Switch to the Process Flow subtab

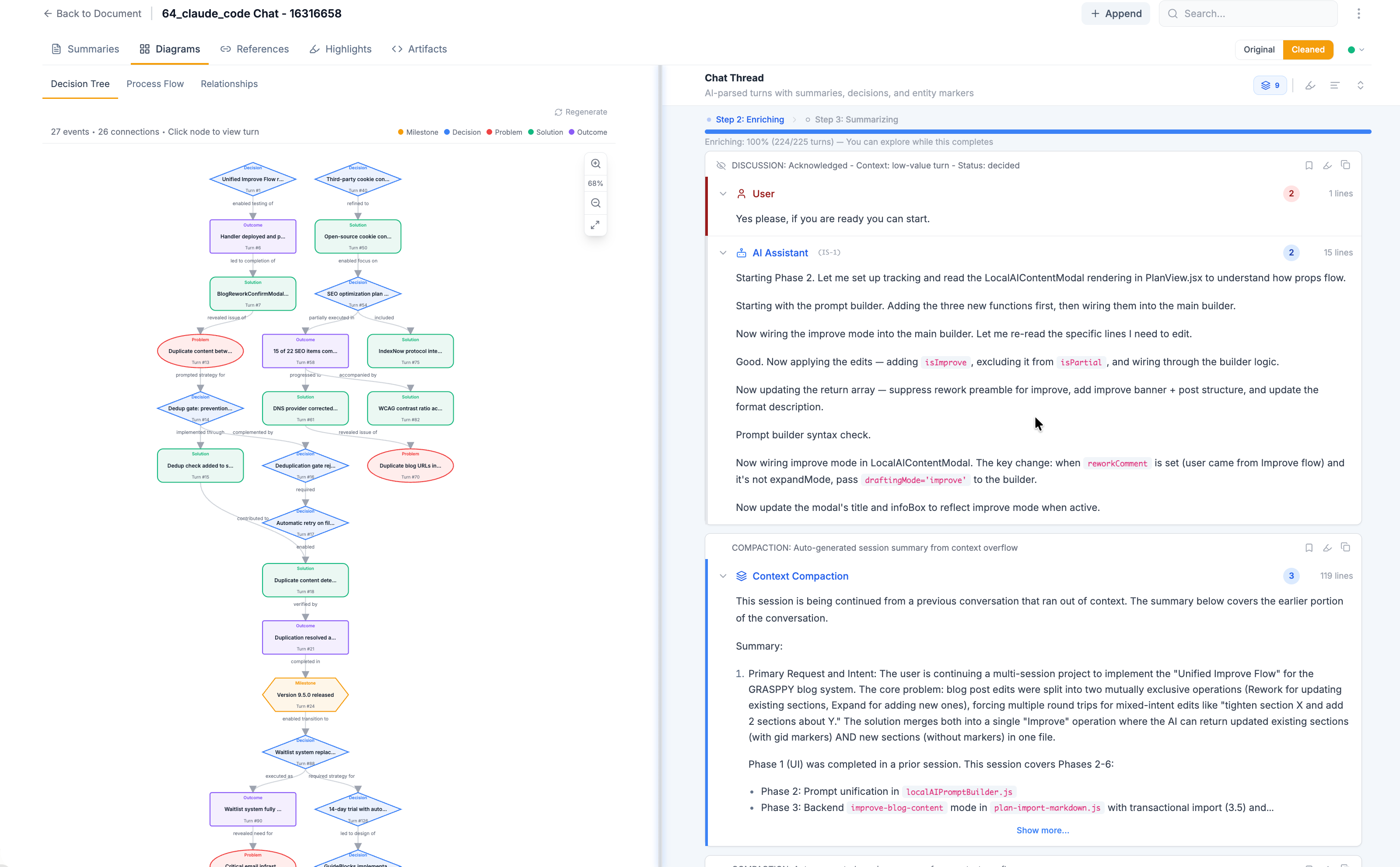155,84
